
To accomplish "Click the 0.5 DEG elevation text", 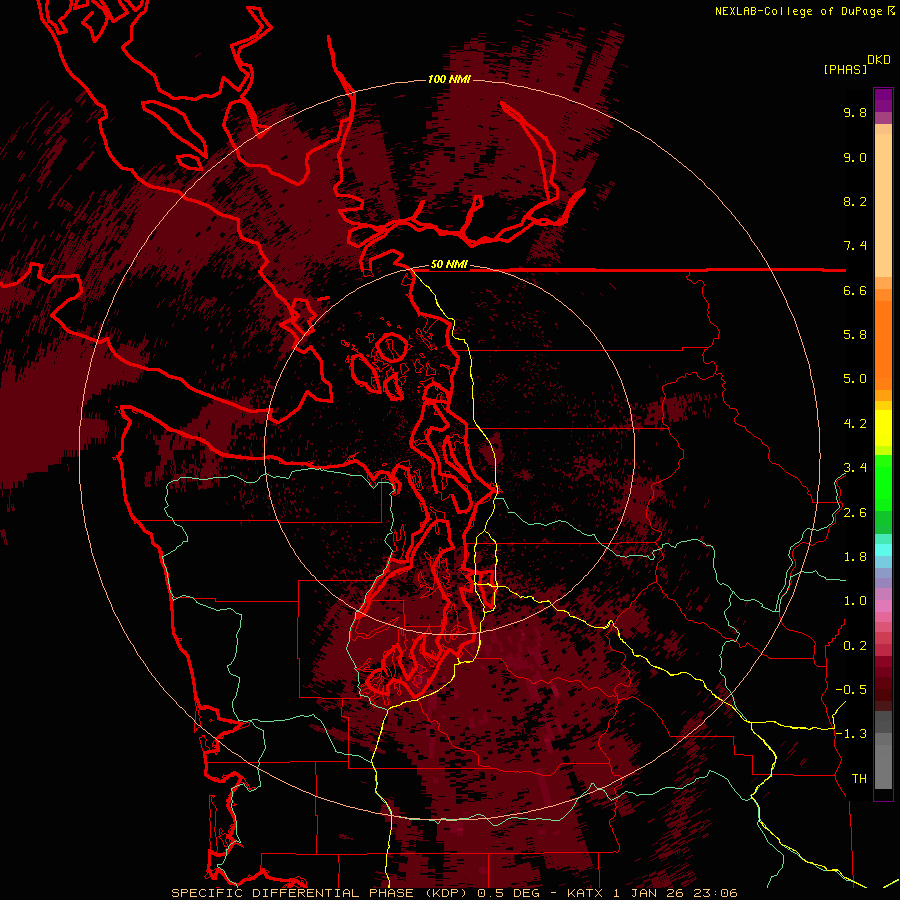I will 507,893.
